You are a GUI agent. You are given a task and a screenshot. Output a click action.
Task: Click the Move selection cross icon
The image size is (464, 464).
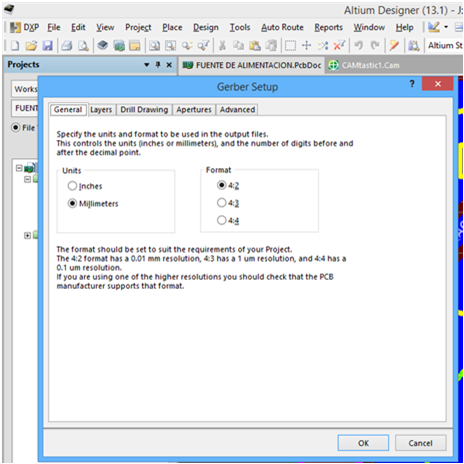(x=306, y=45)
